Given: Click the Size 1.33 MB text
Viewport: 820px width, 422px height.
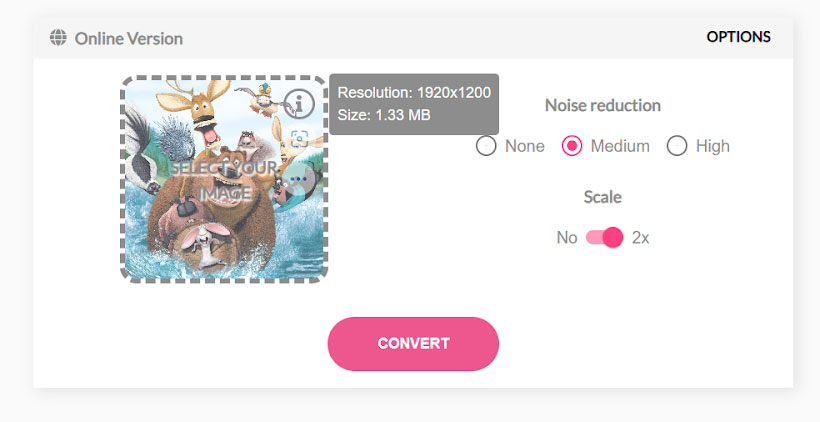Looking at the screenshot, I should (x=384, y=115).
